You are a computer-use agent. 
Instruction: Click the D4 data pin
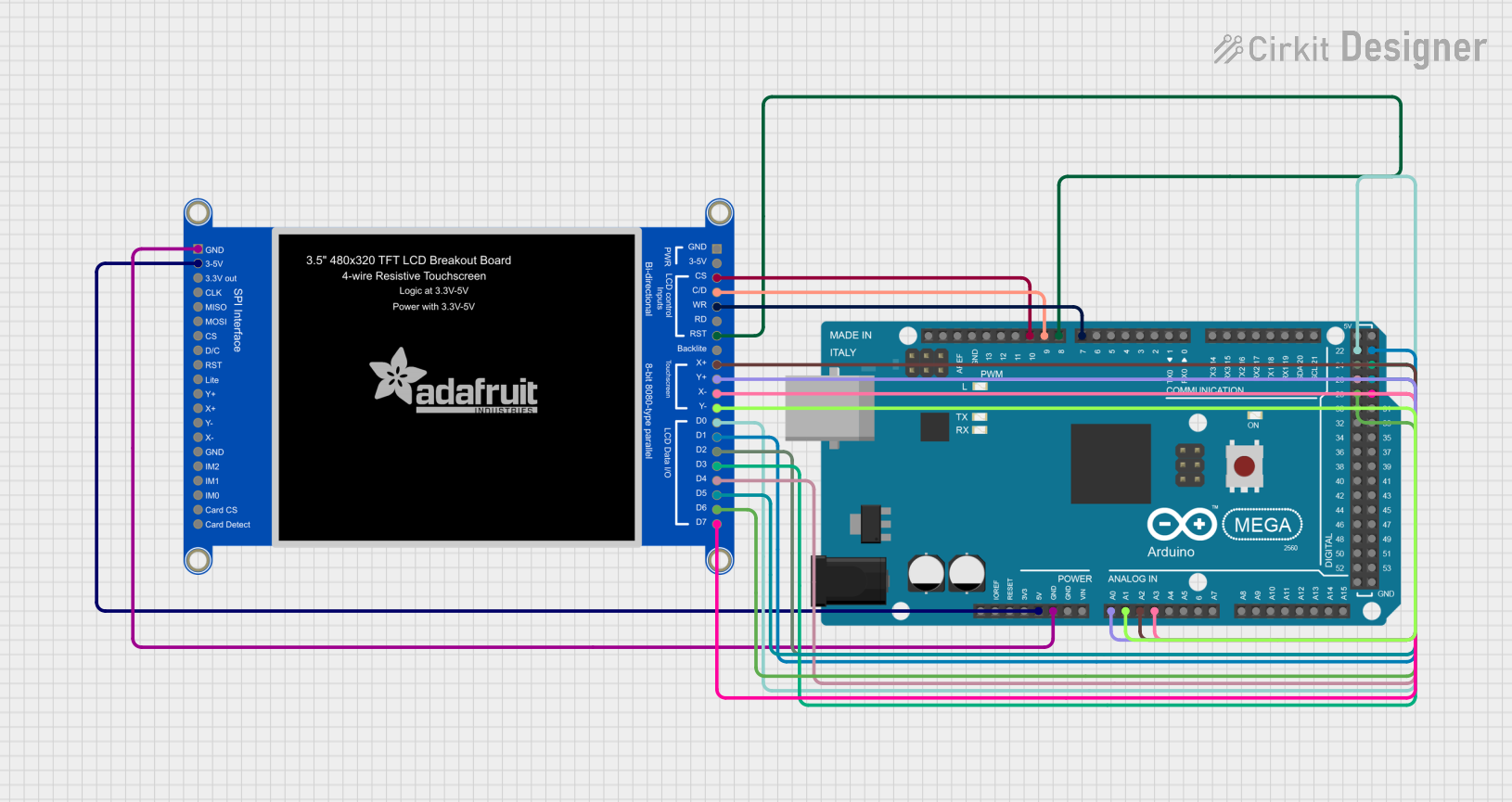click(716, 480)
